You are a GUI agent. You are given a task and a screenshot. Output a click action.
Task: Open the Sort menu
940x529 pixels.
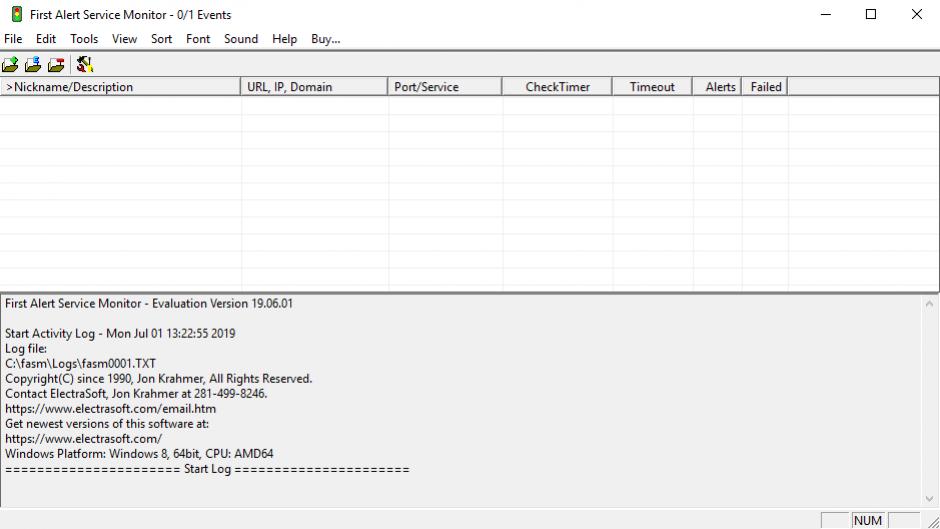pos(161,39)
